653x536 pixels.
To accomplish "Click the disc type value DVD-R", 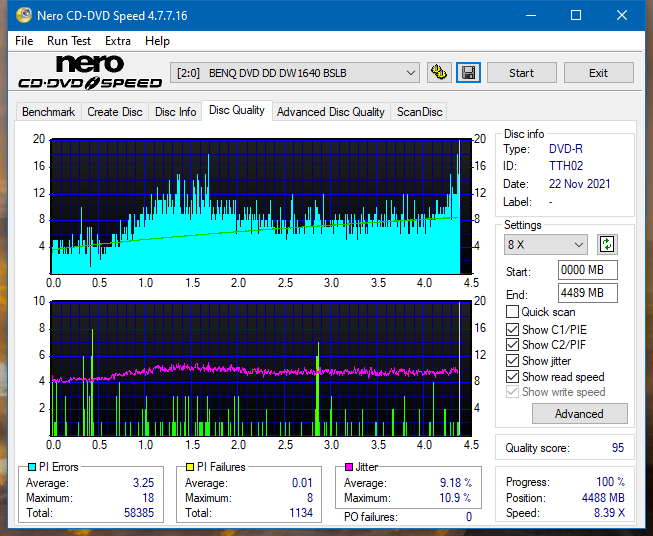I will pyautogui.click(x=566, y=149).
